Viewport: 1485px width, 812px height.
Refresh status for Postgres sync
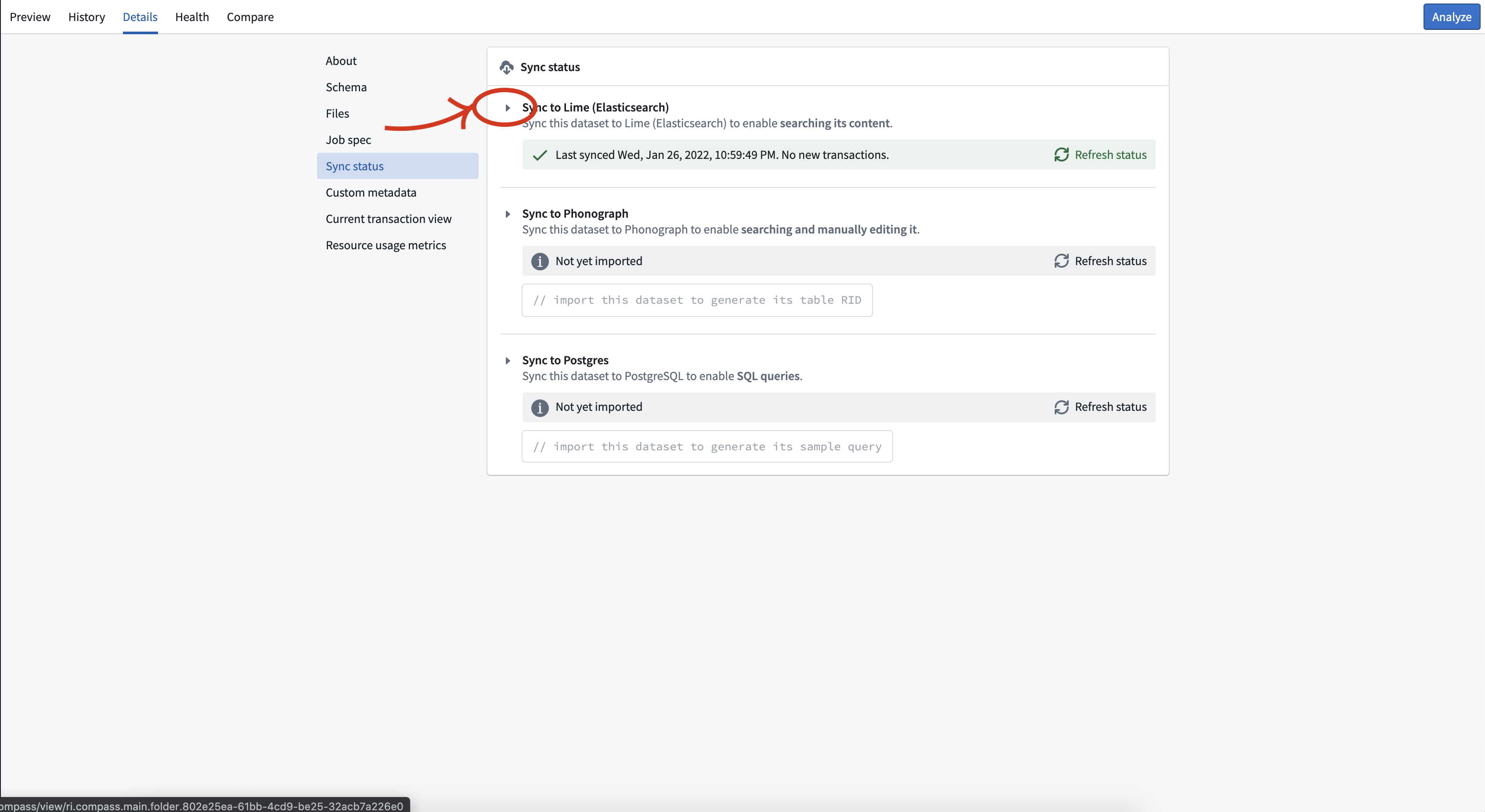point(1100,407)
